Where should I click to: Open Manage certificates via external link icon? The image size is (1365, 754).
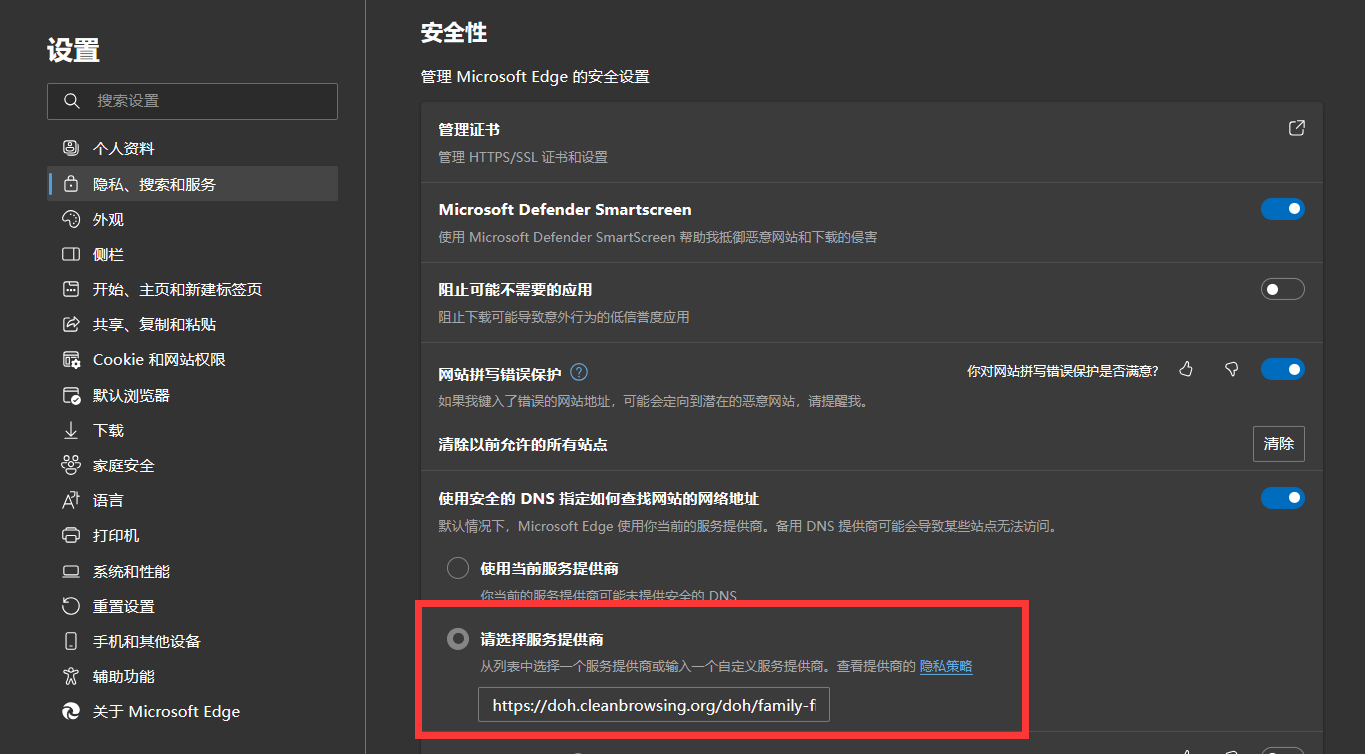tap(1296, 128)
